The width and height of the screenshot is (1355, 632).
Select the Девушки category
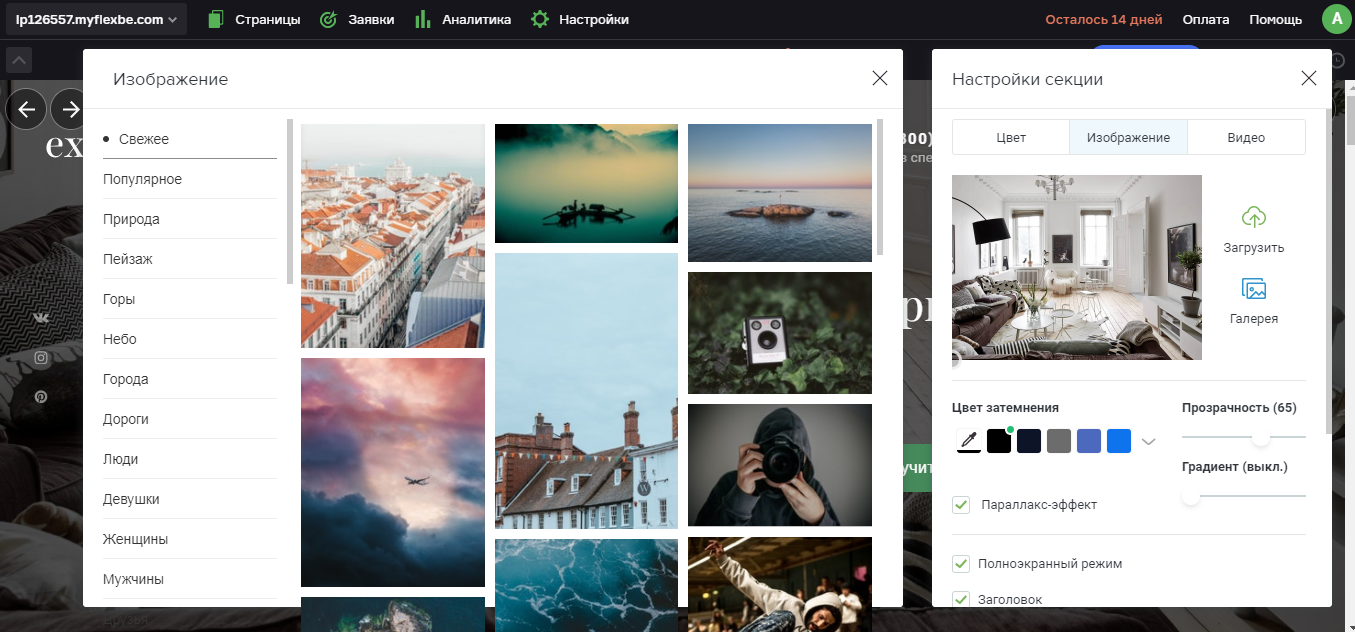coord(190,499)
